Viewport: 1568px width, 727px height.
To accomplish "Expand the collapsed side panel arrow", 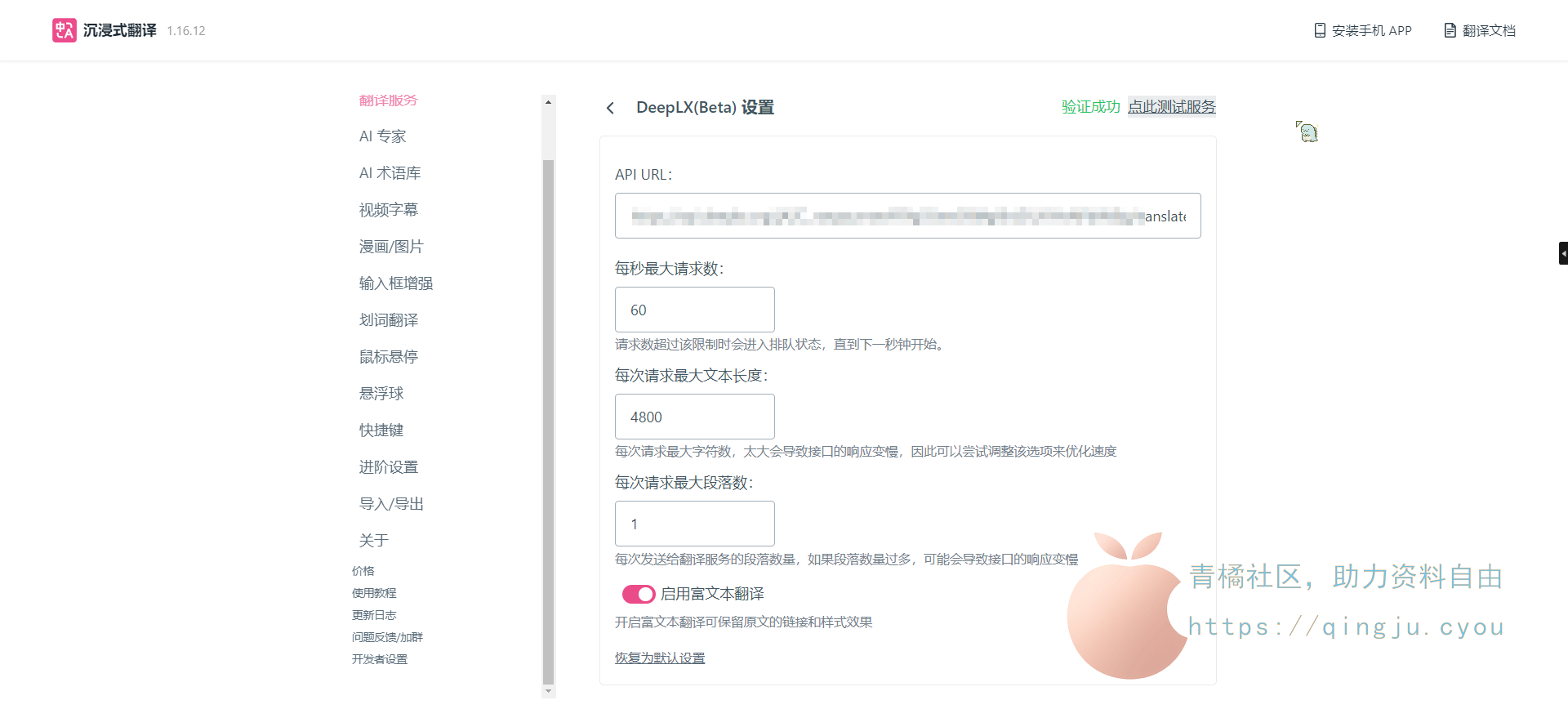I will [x=1563, y=253].
